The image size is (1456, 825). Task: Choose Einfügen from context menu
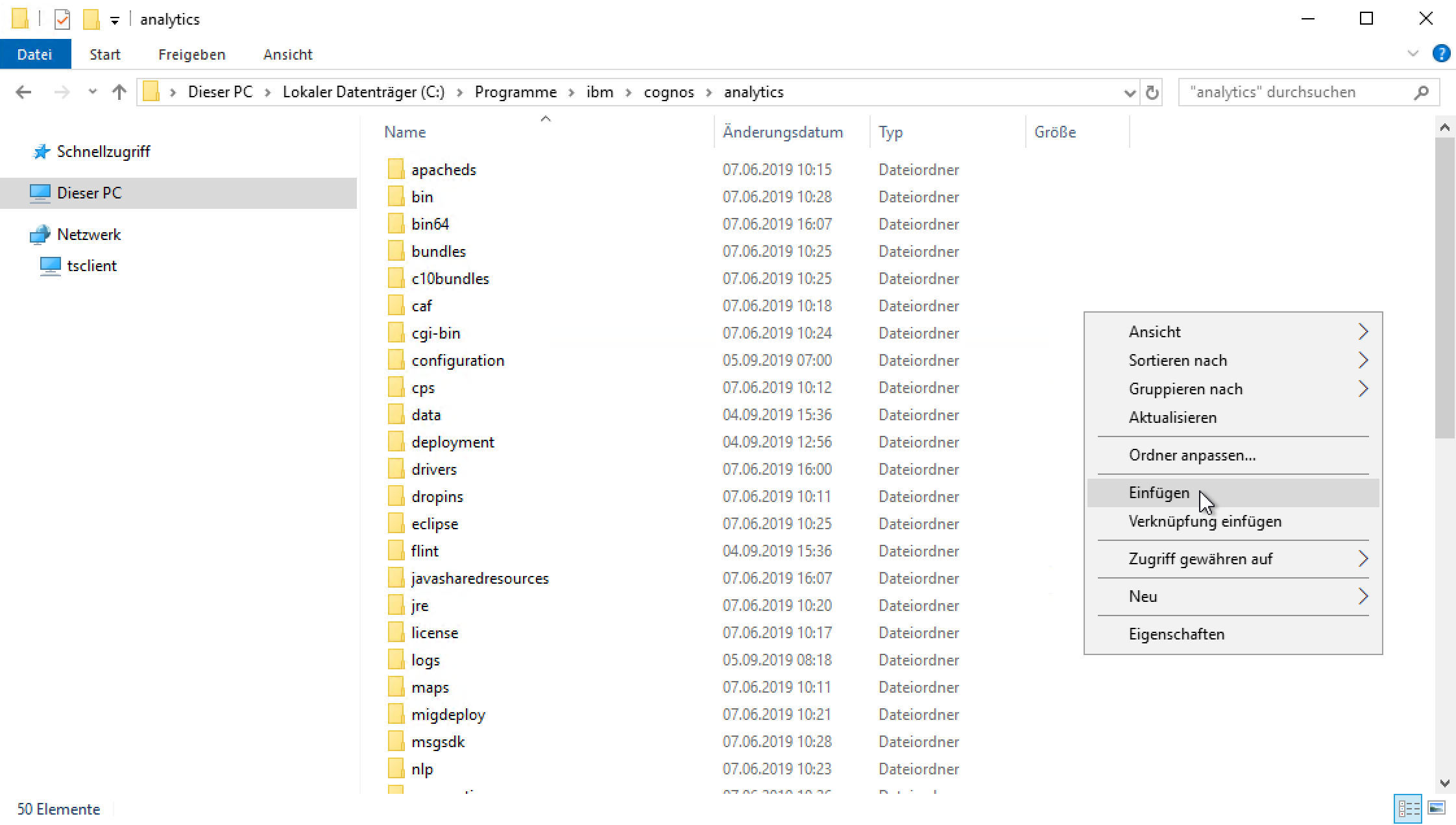point(1159,493)
